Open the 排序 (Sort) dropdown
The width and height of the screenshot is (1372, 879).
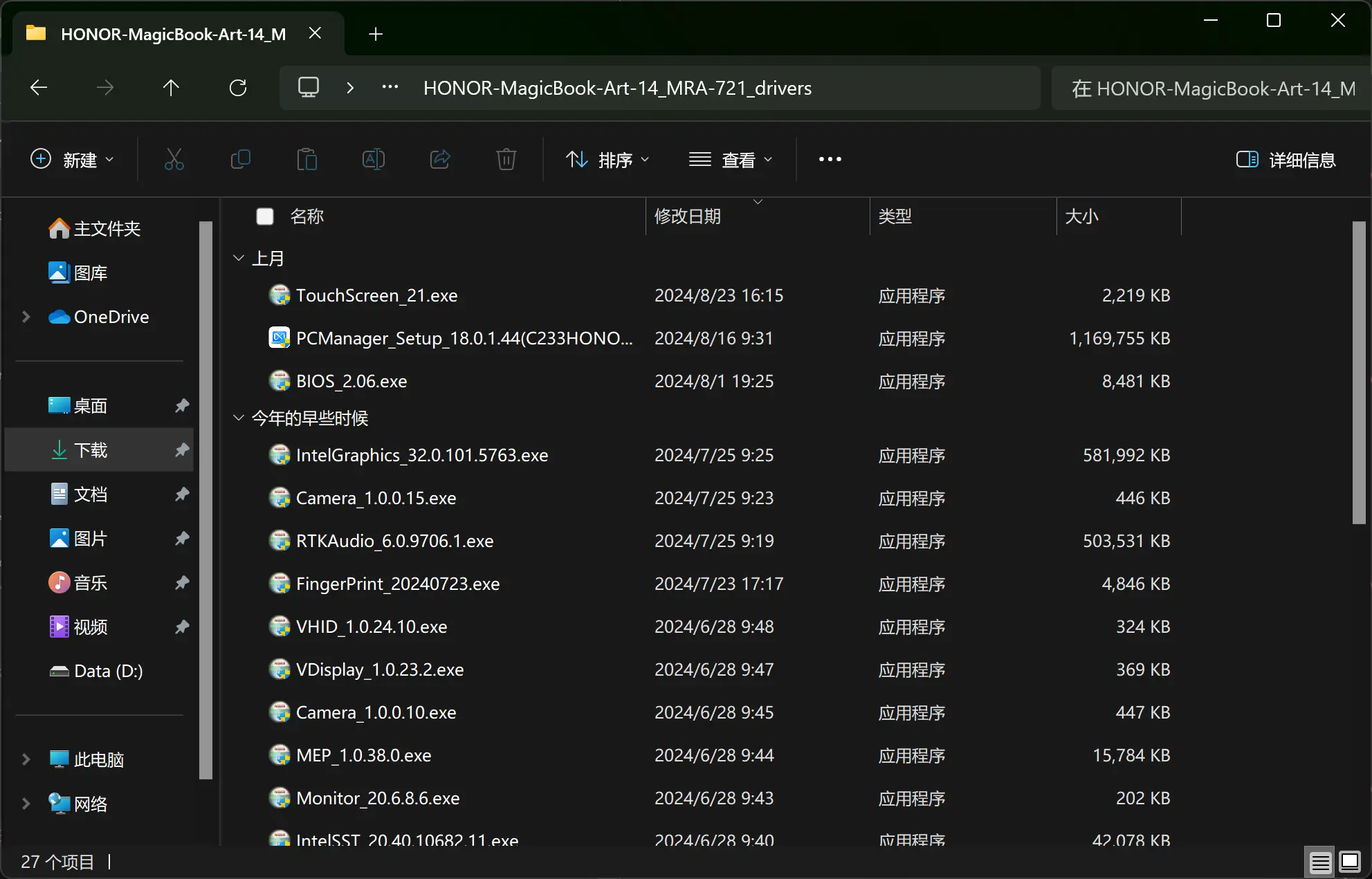(607, 160)
